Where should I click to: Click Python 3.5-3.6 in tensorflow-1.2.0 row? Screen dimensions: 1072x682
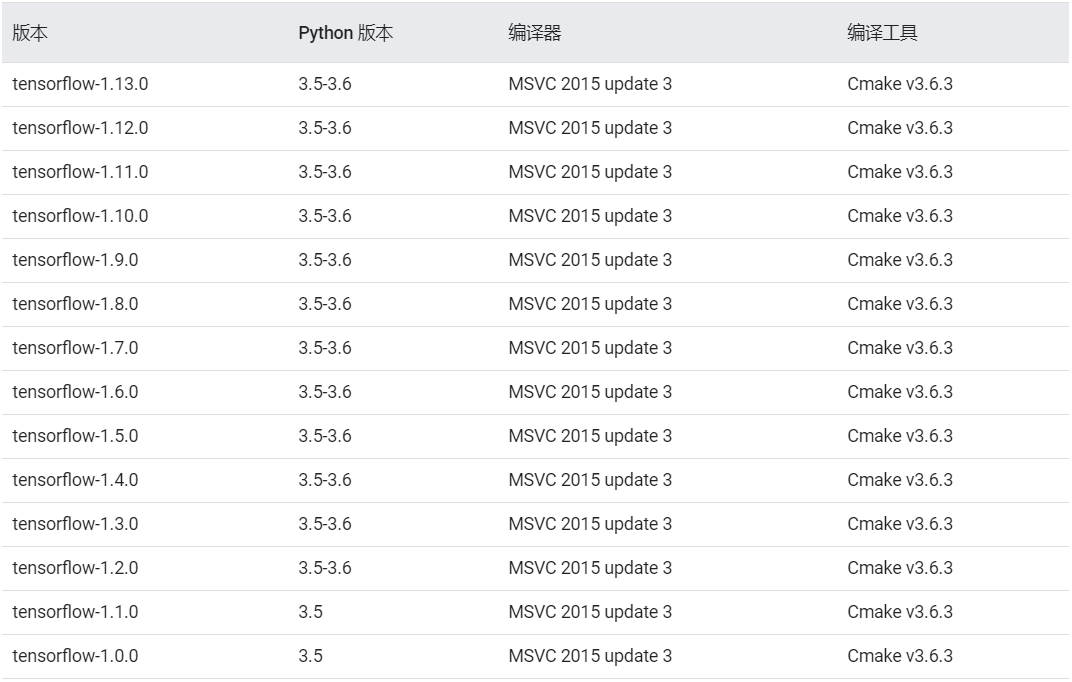pos(325,568)
